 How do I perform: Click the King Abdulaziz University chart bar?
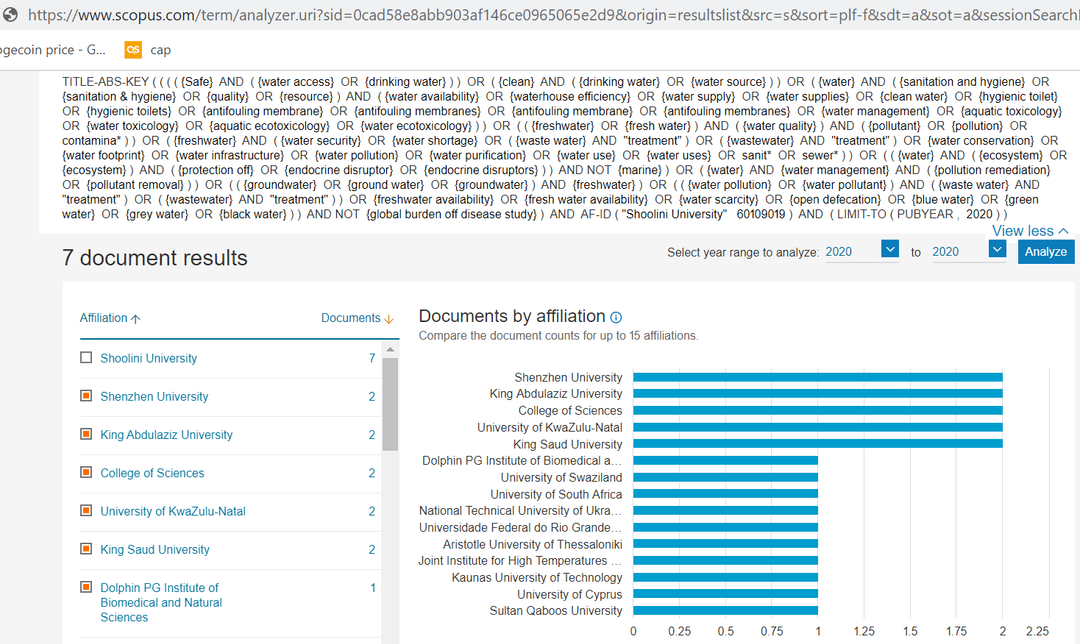click(x=818, y=393)
